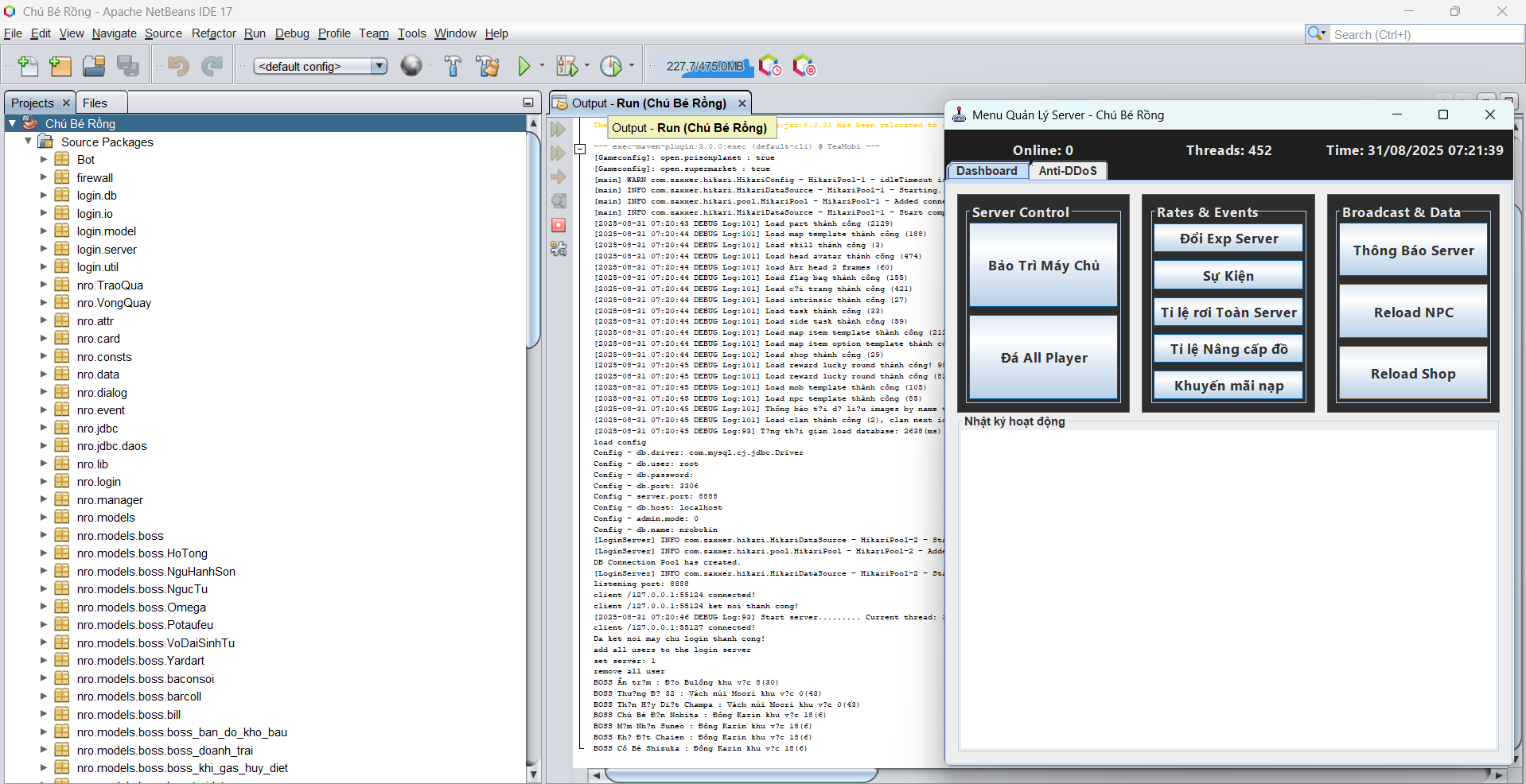
Task: Open the File menu
Action: coord(13,33)
